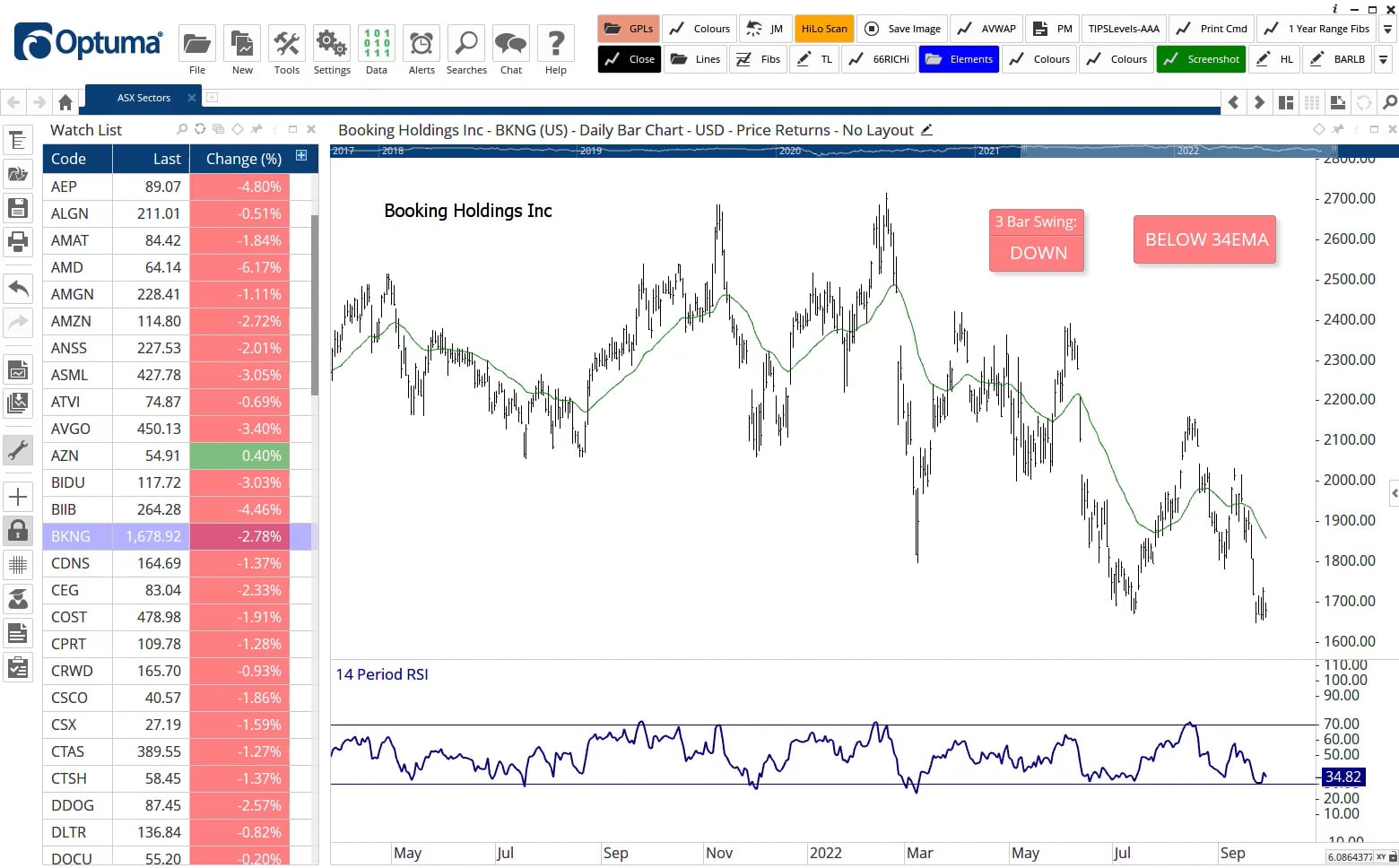This screenshot has width=1399, height=868.
Task: Click the structure panel icon in left sidebar
Action: coord(18,141)
